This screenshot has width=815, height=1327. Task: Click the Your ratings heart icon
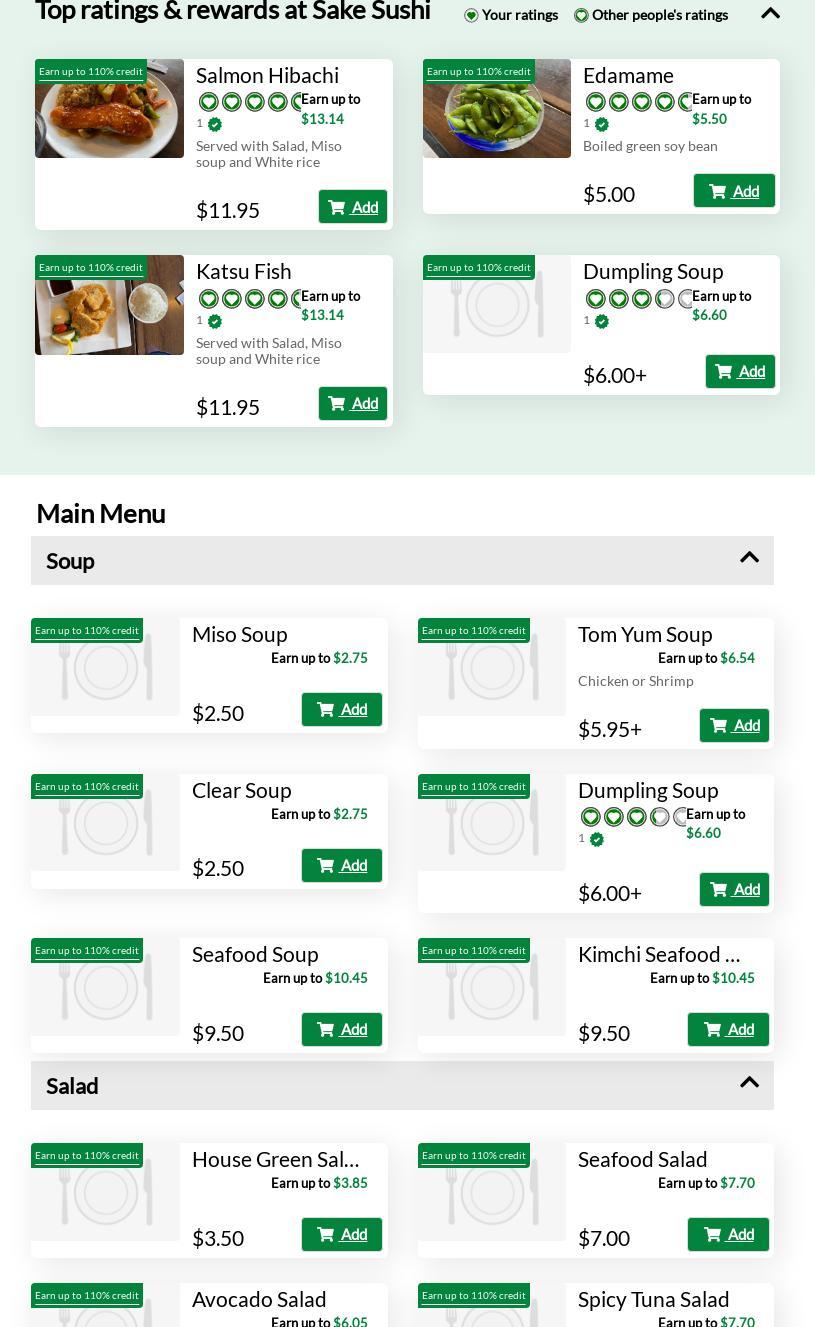(x=472, y=15)
